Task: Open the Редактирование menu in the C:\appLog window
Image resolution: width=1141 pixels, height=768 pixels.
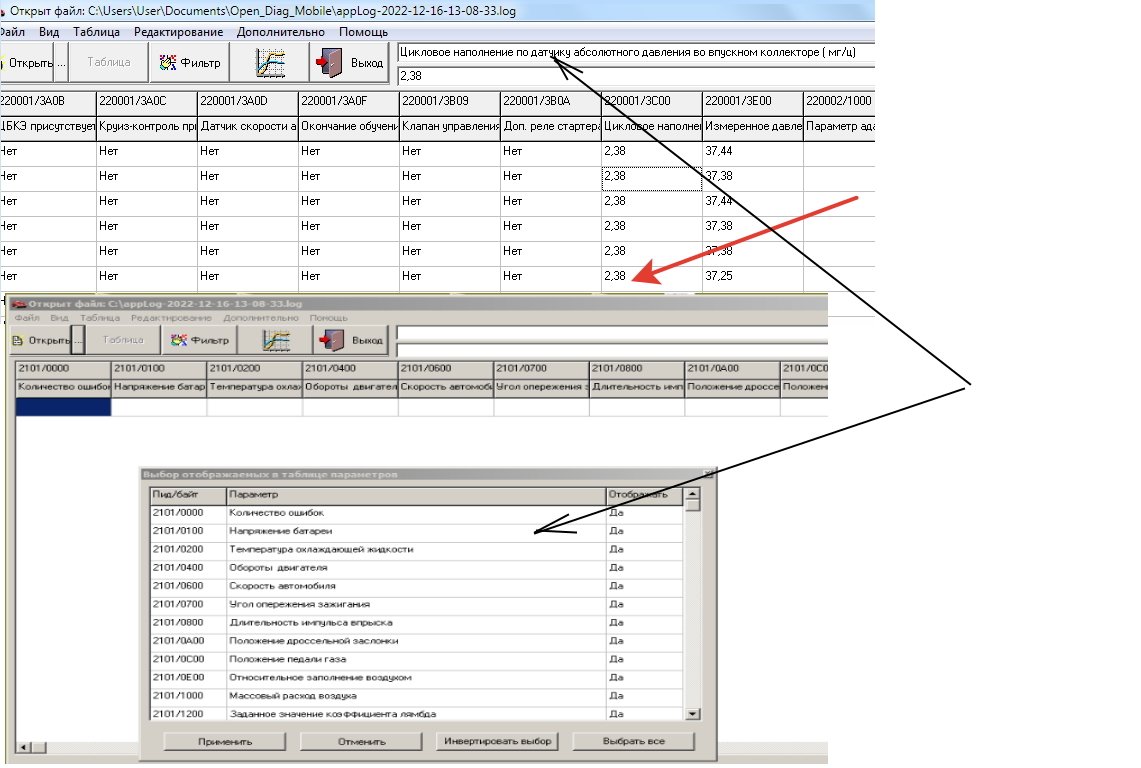Action: (171, 317)
